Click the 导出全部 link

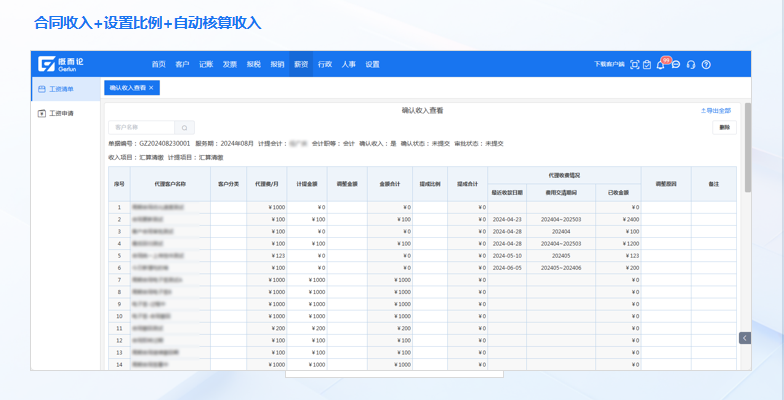(716, 111)
